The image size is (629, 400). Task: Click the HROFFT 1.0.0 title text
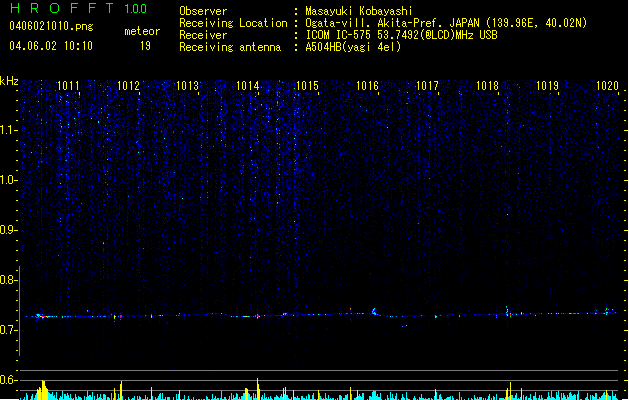tap(79, 8)
